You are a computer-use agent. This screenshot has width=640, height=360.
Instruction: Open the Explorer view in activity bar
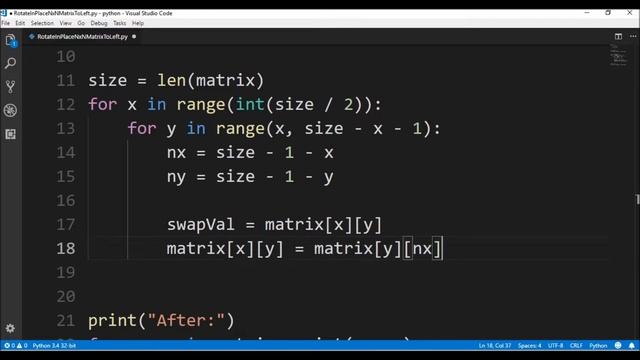point(11,40)
